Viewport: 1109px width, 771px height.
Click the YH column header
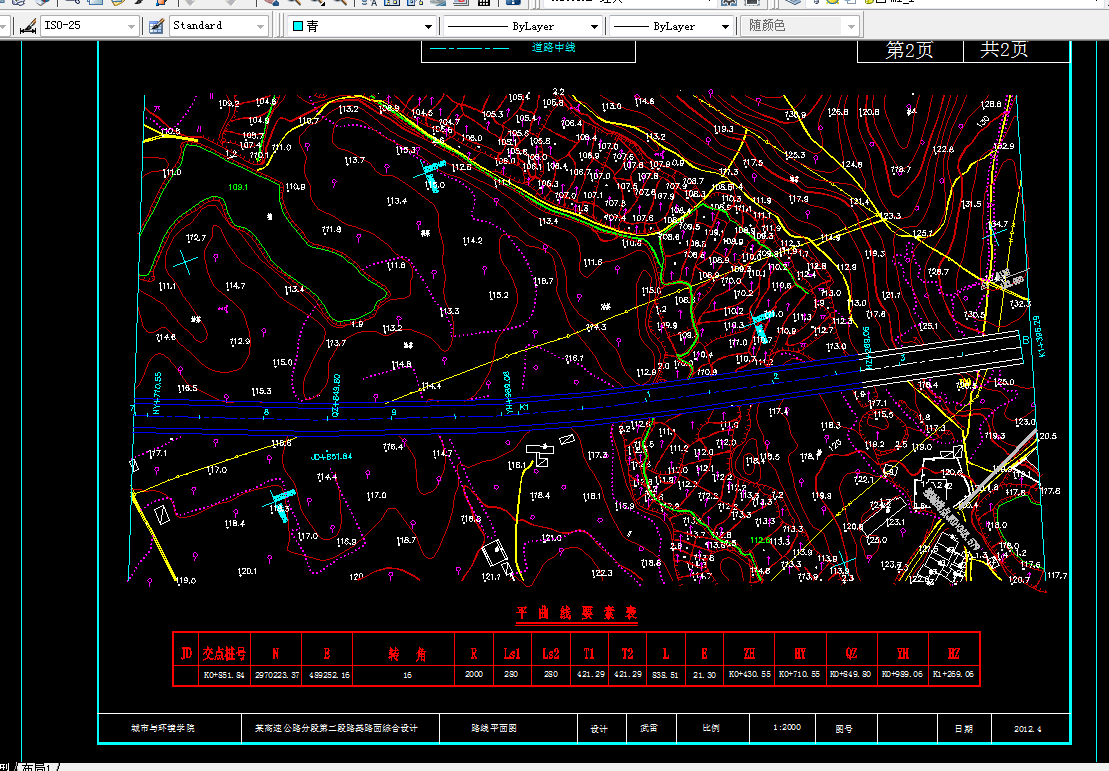click(x=902, y=654)
